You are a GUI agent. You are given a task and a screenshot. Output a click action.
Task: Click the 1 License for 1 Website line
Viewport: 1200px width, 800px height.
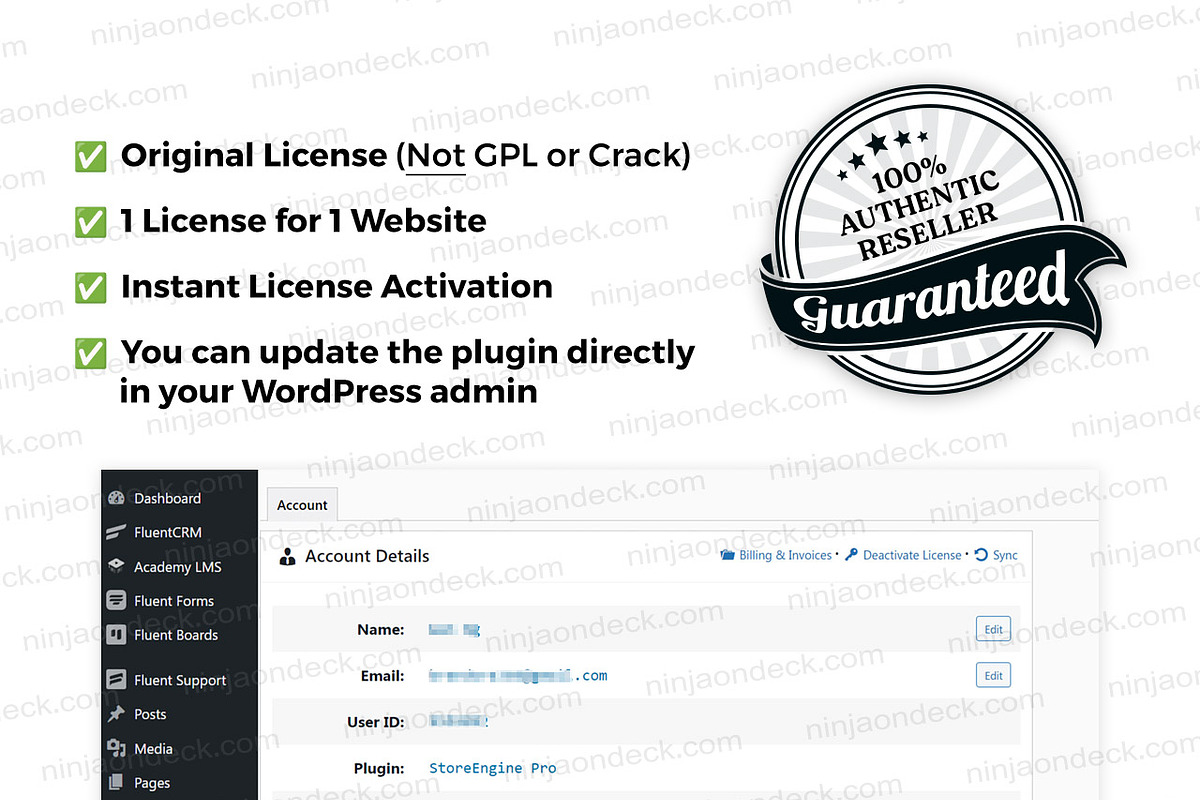click(303, 221)
